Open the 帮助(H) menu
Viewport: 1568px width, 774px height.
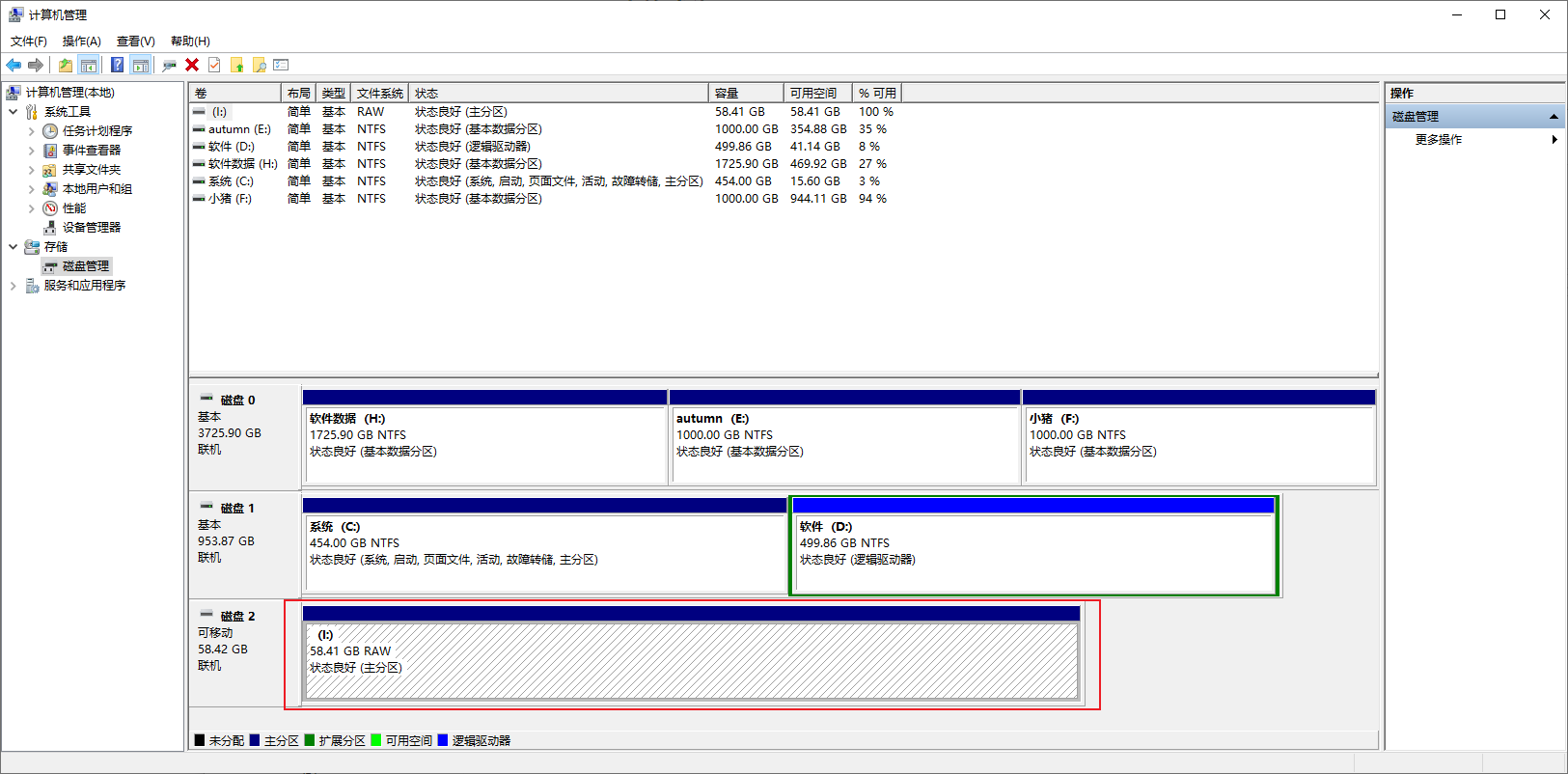coord(190,41)
